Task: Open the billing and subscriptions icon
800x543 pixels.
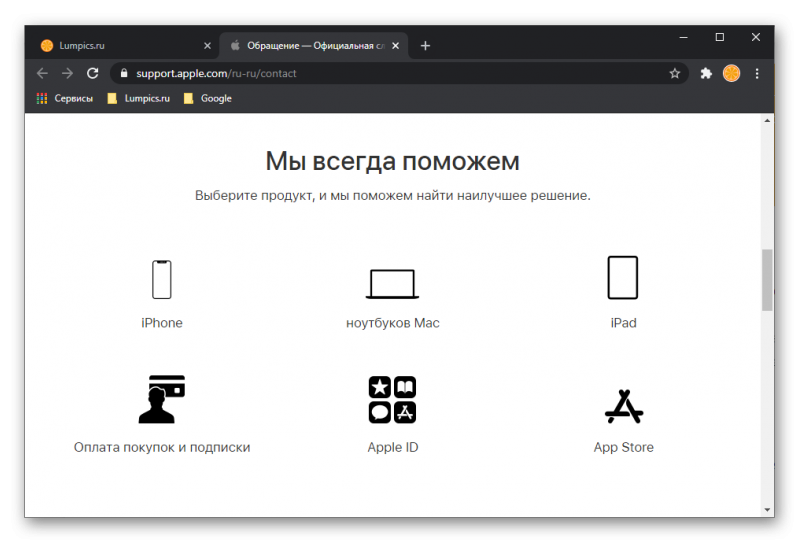Action: [162, 399]
